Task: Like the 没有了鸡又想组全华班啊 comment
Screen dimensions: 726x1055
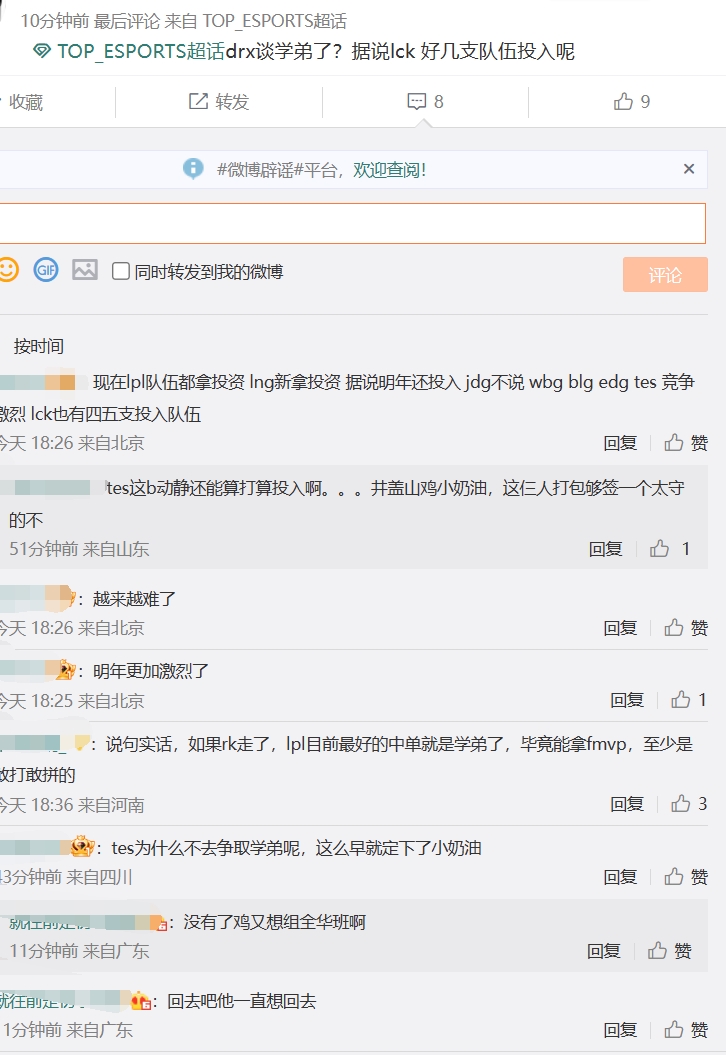Action: click(x=669, y=951)
